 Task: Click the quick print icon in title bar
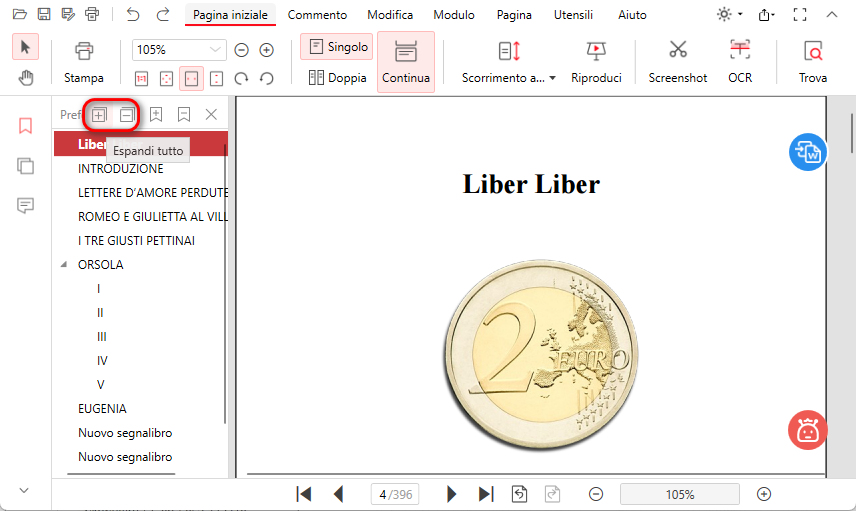(92, 14)
